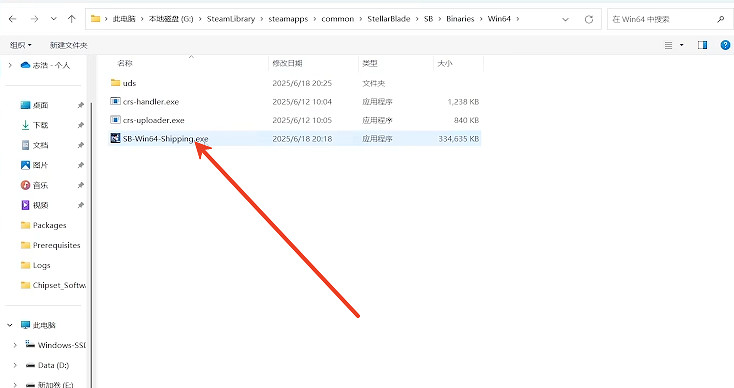Select SB in the address path

[428, 19]
